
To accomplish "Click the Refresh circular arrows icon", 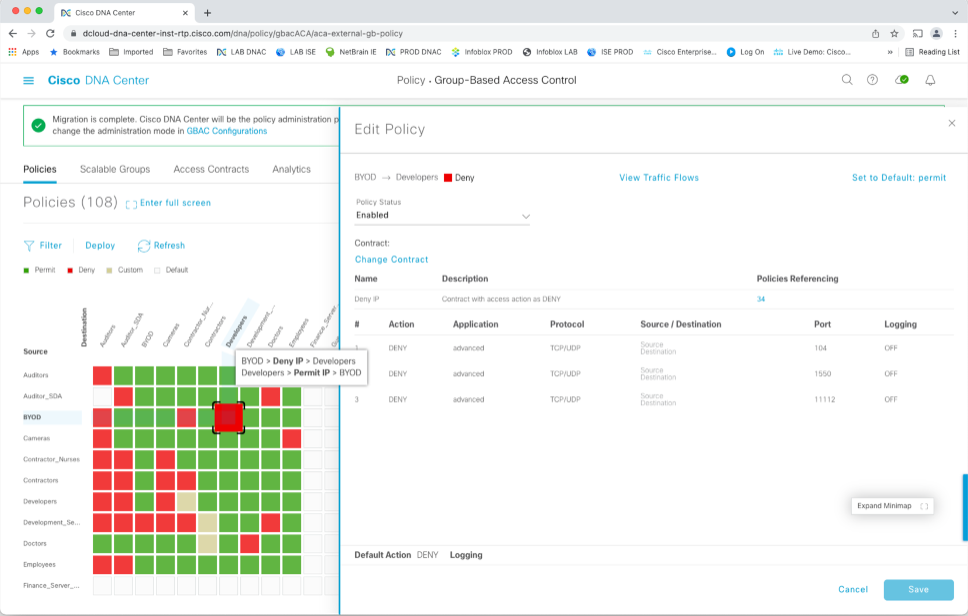I will [144, 245].
